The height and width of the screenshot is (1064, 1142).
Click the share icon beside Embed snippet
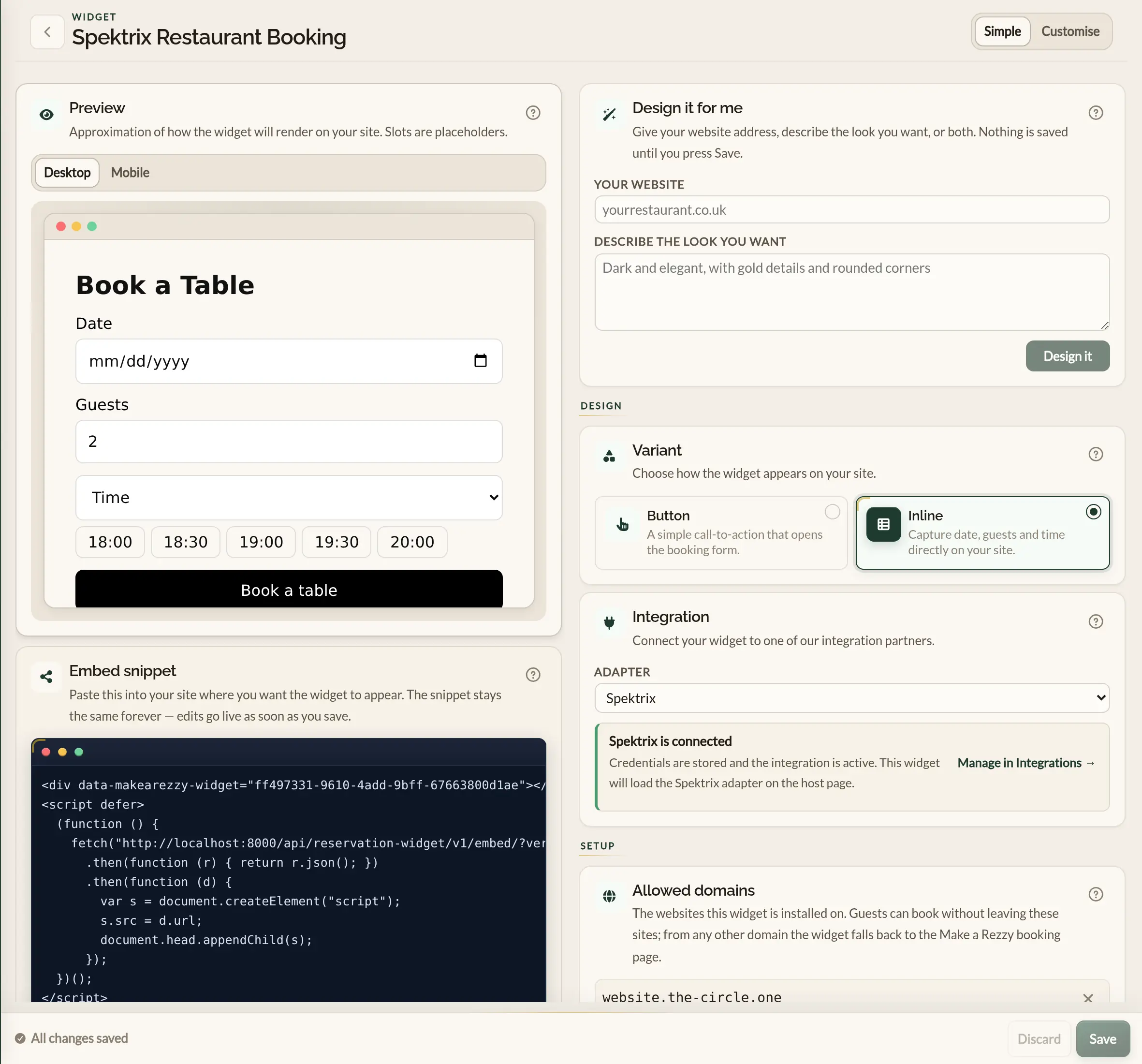pyautogui.click(x=46, y=677)
